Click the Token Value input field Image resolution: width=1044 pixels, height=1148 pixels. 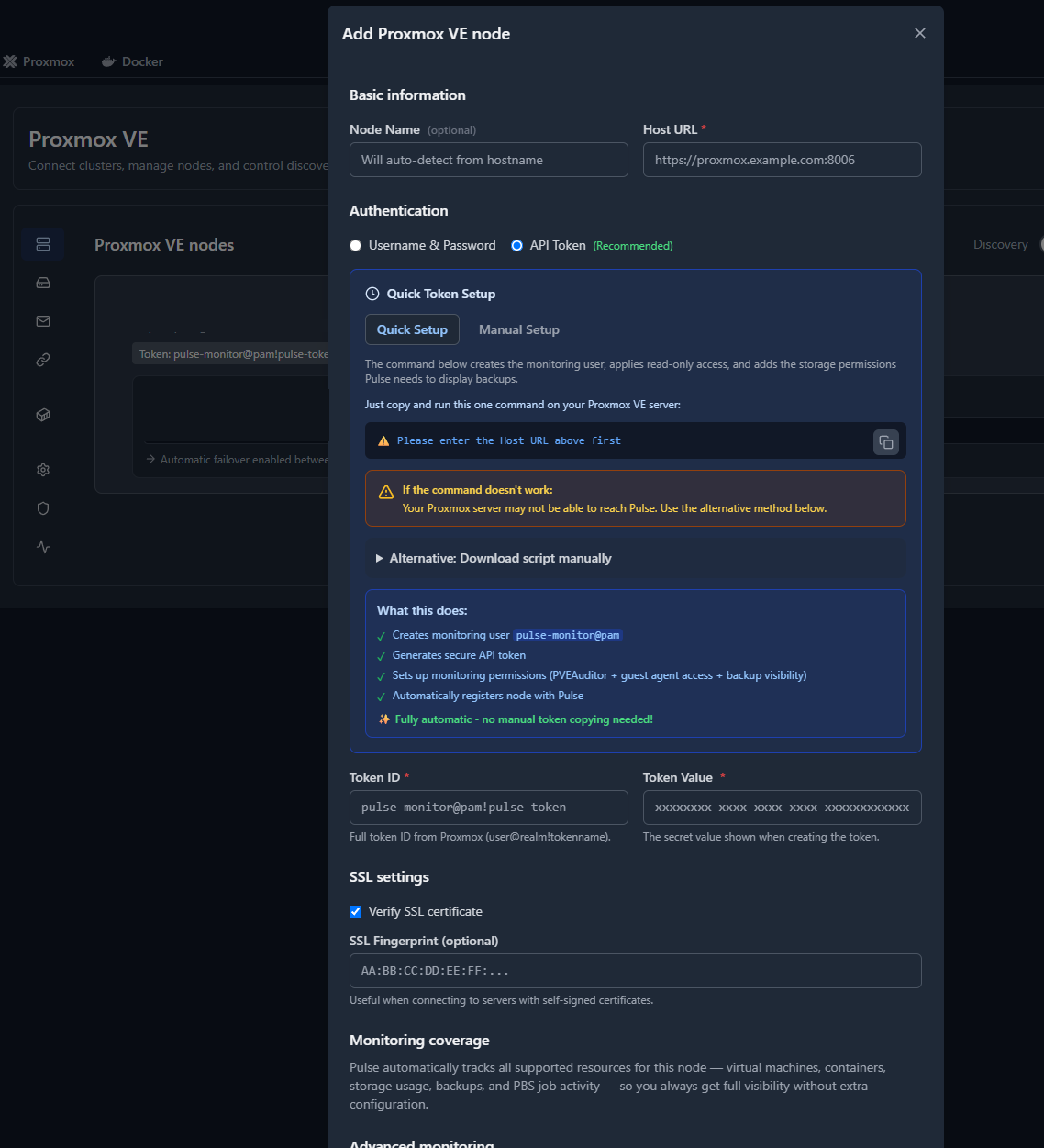783,808
